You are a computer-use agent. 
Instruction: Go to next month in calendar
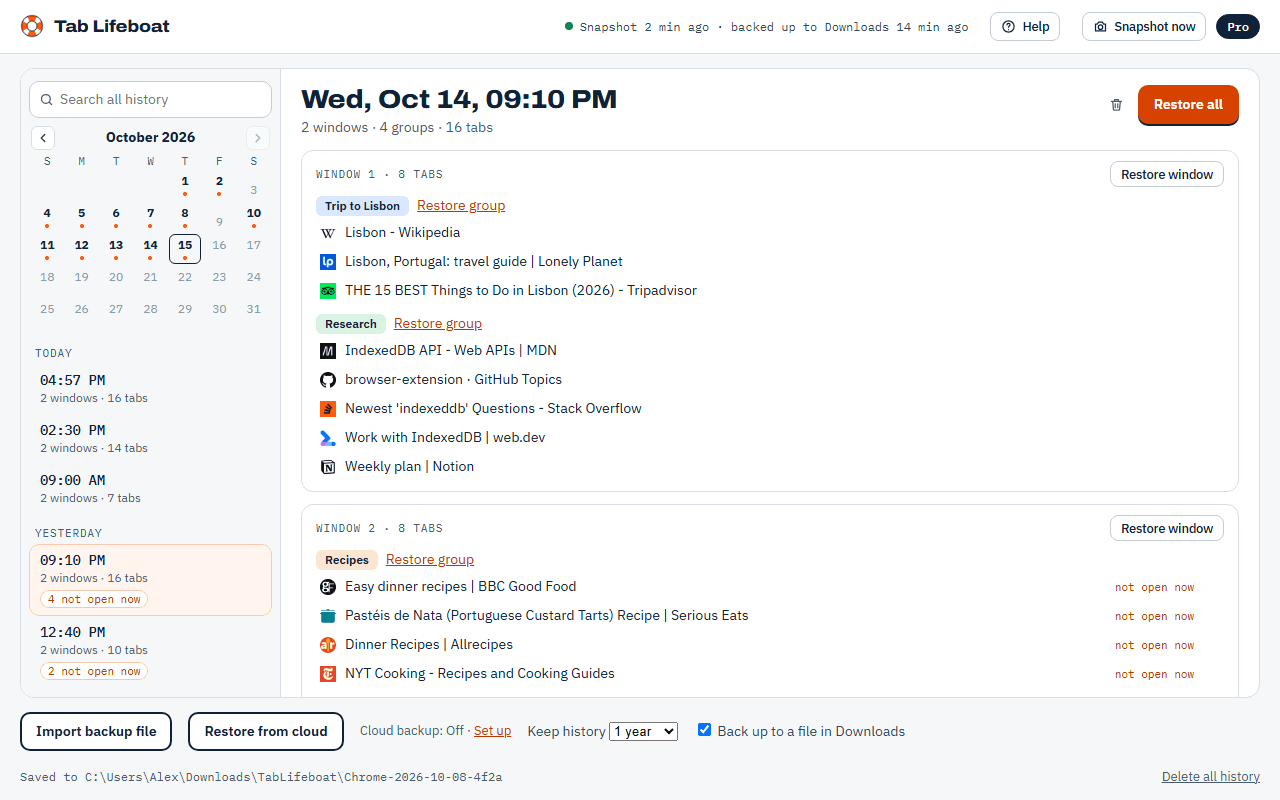pyautogui.click(x=258, y=138)
